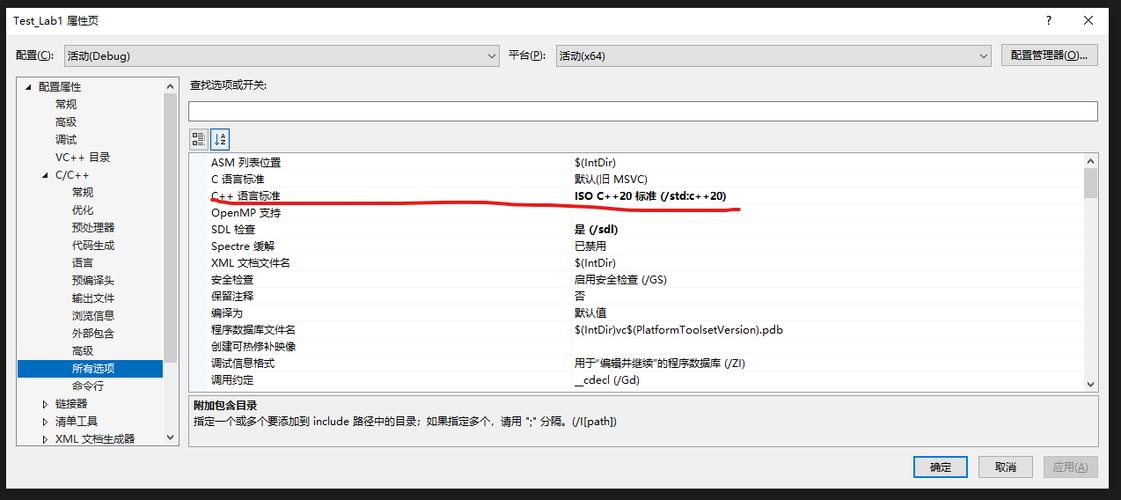
Task: Cancel with the 取消 button
Action: (x=1005, y=467)
